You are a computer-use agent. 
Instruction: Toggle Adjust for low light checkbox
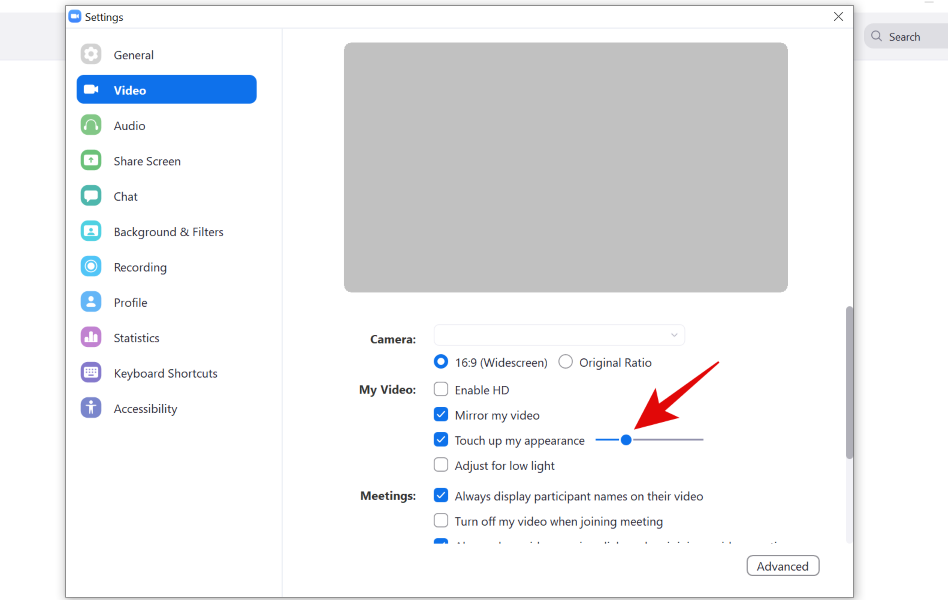tap(441, 465)
